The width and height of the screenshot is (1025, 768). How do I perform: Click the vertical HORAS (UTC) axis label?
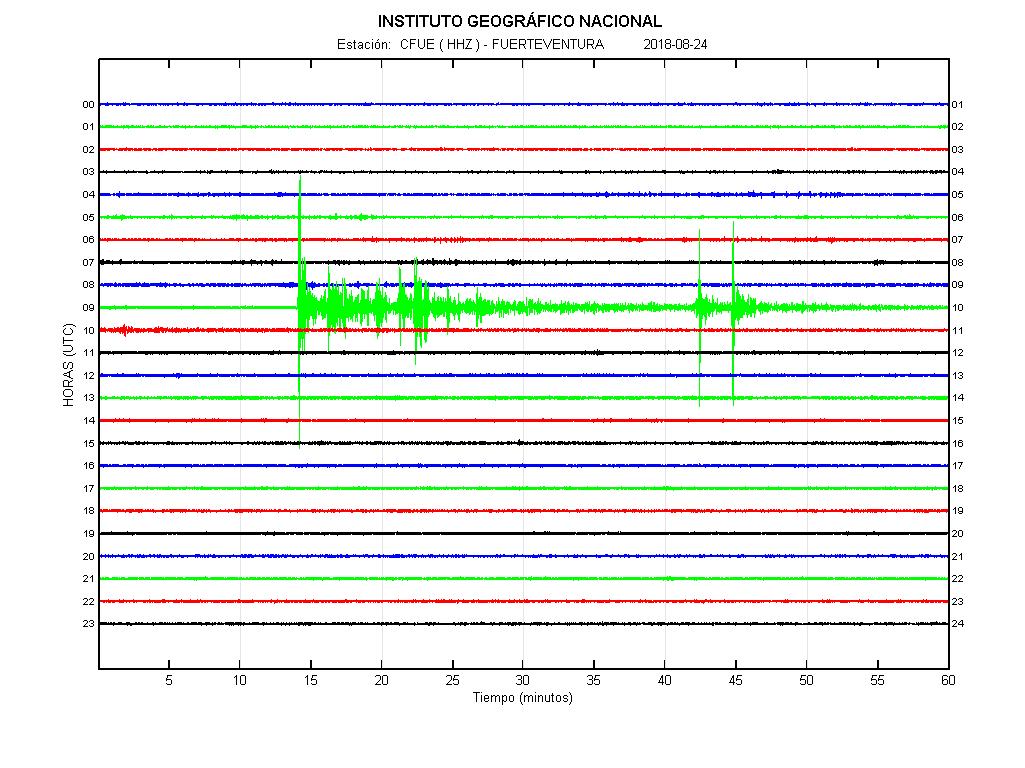click(x=69, y=365)
